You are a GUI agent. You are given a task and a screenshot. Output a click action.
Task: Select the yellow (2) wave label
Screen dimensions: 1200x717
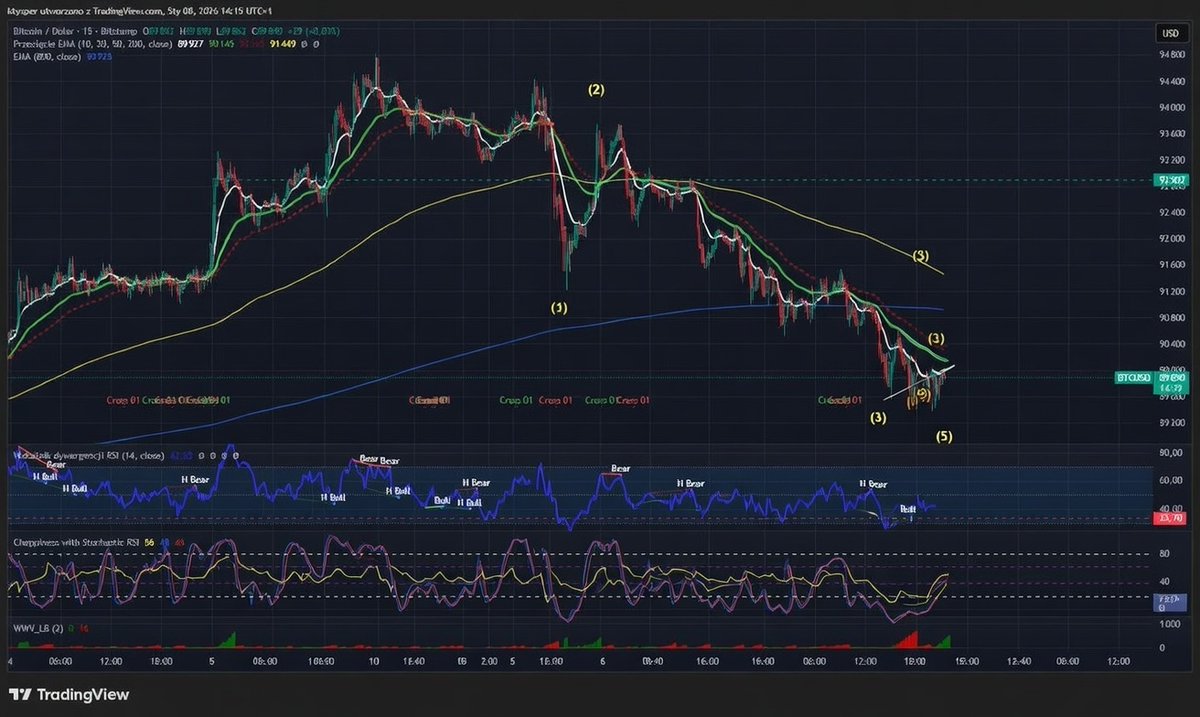tap(596, 90)
